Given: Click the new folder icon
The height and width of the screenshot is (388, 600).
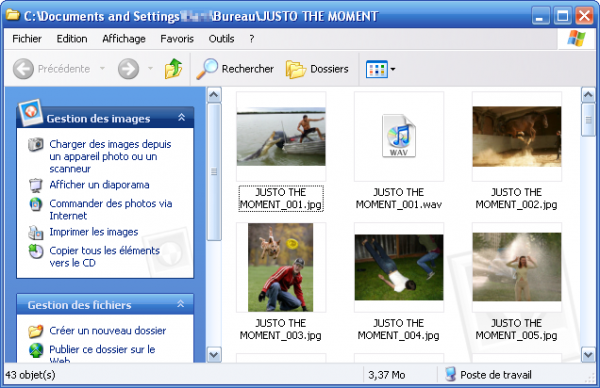Looking at the screenshot, I should click(x=36, y=331).
